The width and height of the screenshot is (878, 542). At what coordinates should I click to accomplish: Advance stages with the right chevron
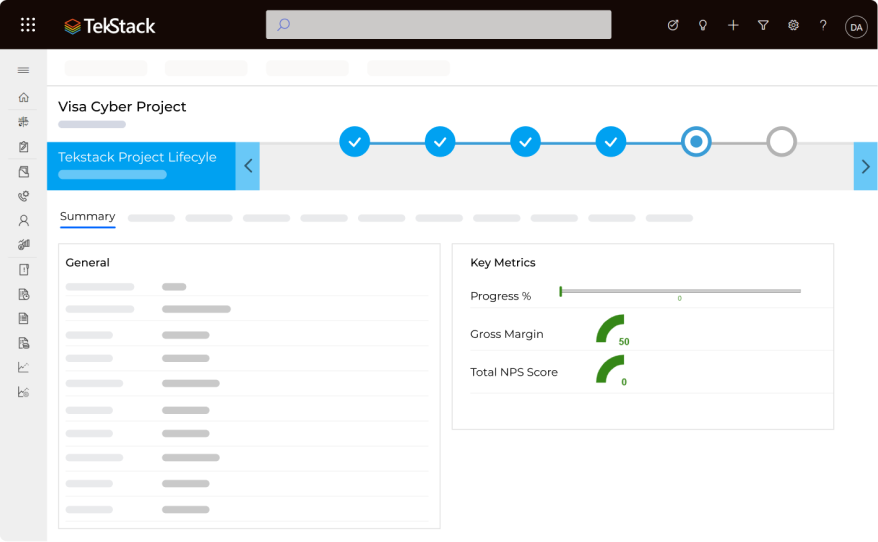[865, 166]
